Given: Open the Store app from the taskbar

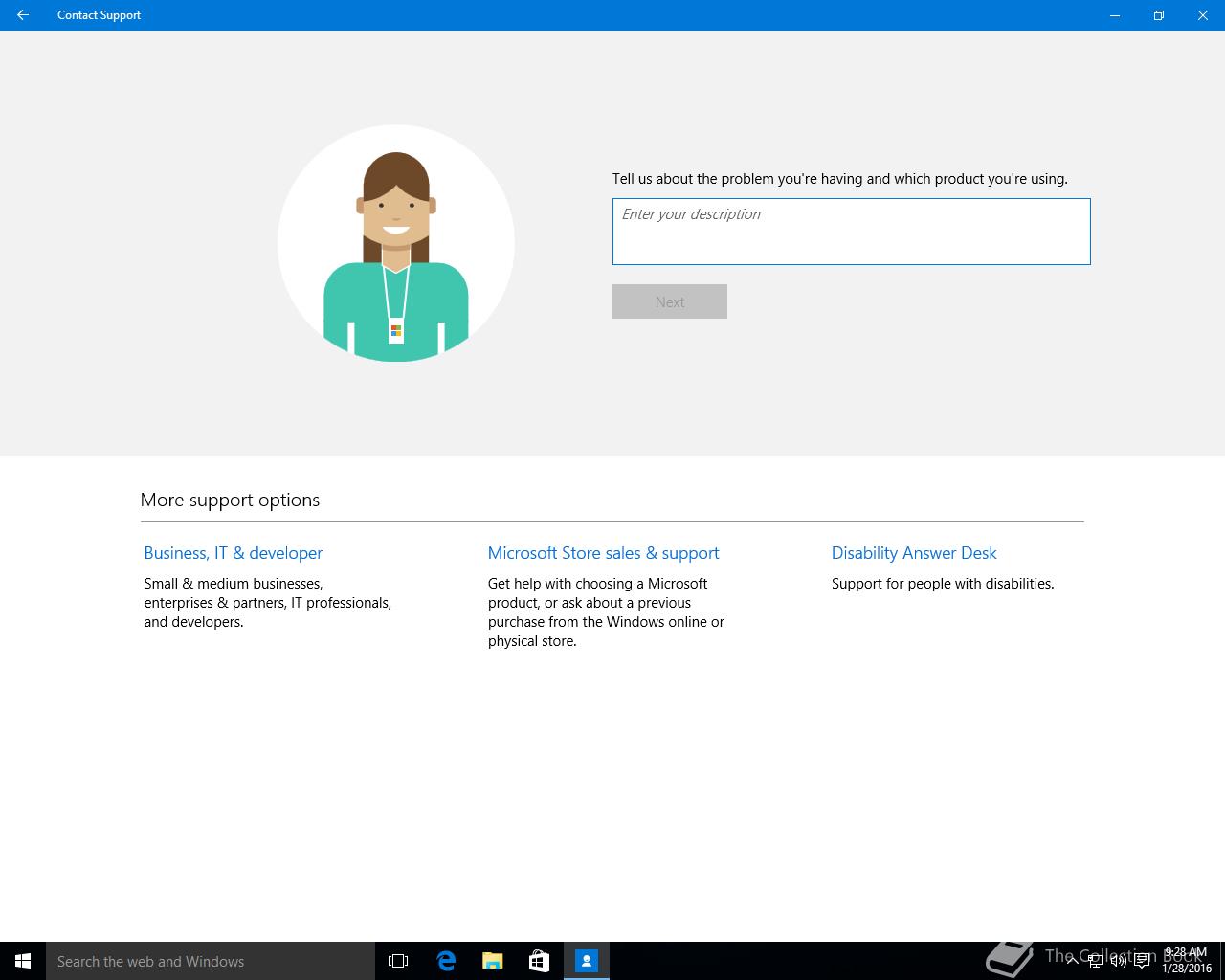Looking at the screenshot, I should pyautogui.click(x=539, y=961).
